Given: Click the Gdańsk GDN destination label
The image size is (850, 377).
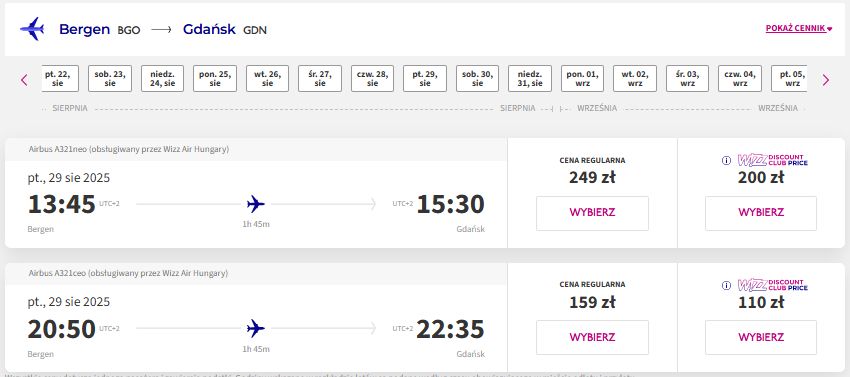Looking at the screenshot, I should 224,29.
